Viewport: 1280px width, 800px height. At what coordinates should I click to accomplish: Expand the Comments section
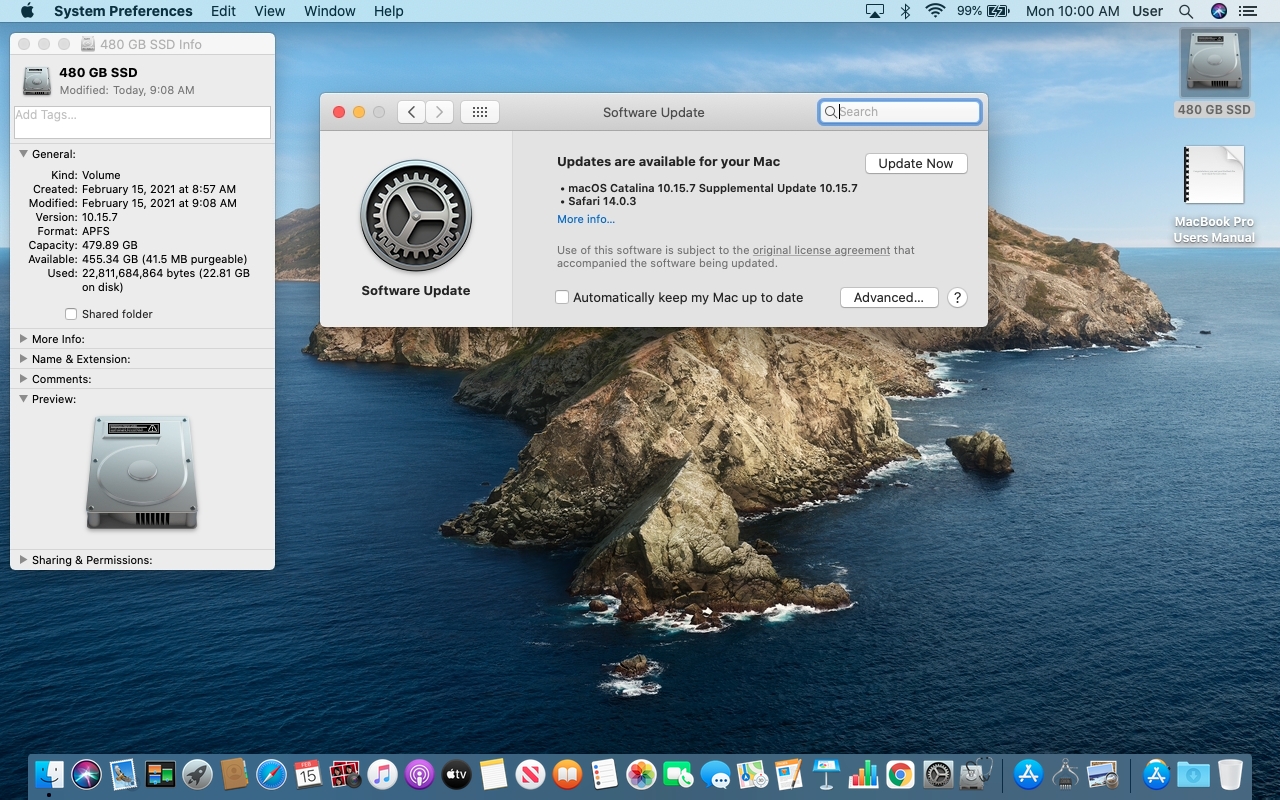[x=23, y=379]
